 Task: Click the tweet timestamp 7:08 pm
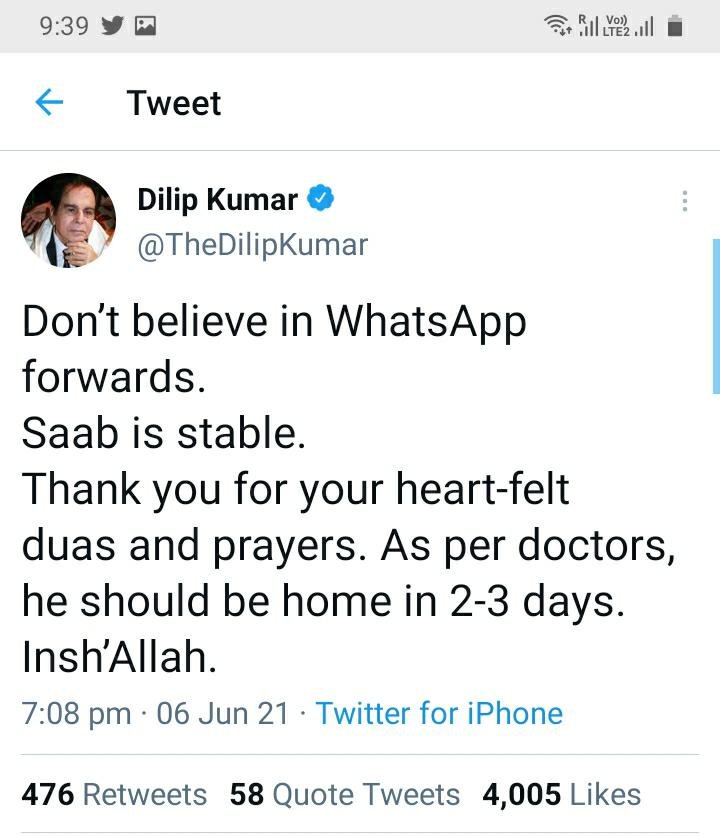(x=76, y=713)
